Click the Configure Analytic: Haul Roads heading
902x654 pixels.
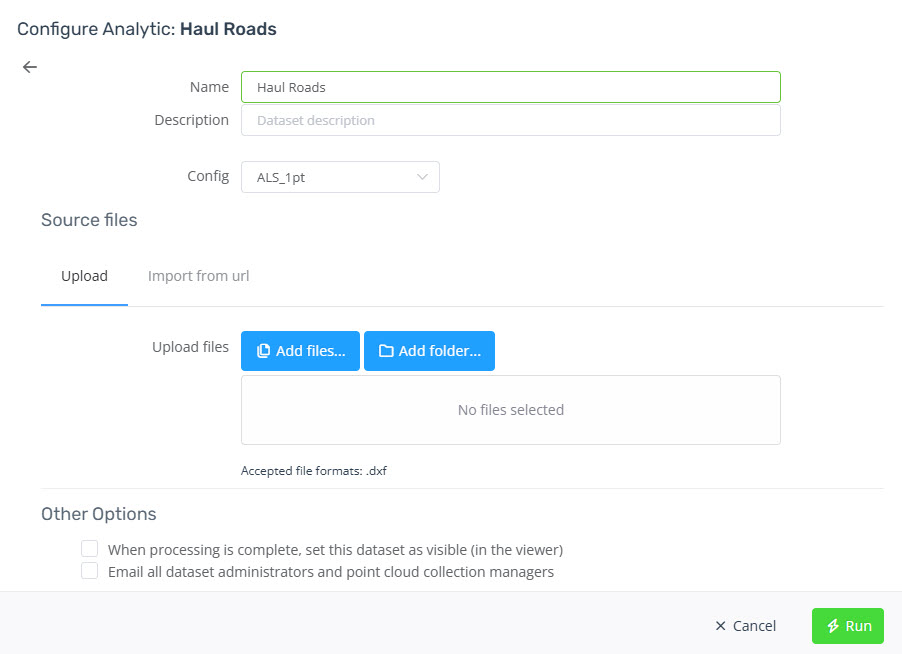coord(146,29)
